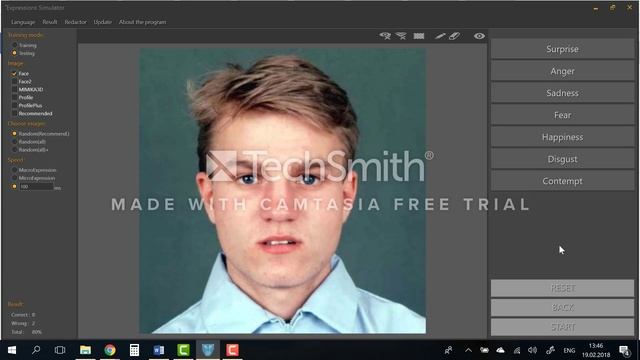Enable the MIMIKA3D checkbox

point(14,89)
